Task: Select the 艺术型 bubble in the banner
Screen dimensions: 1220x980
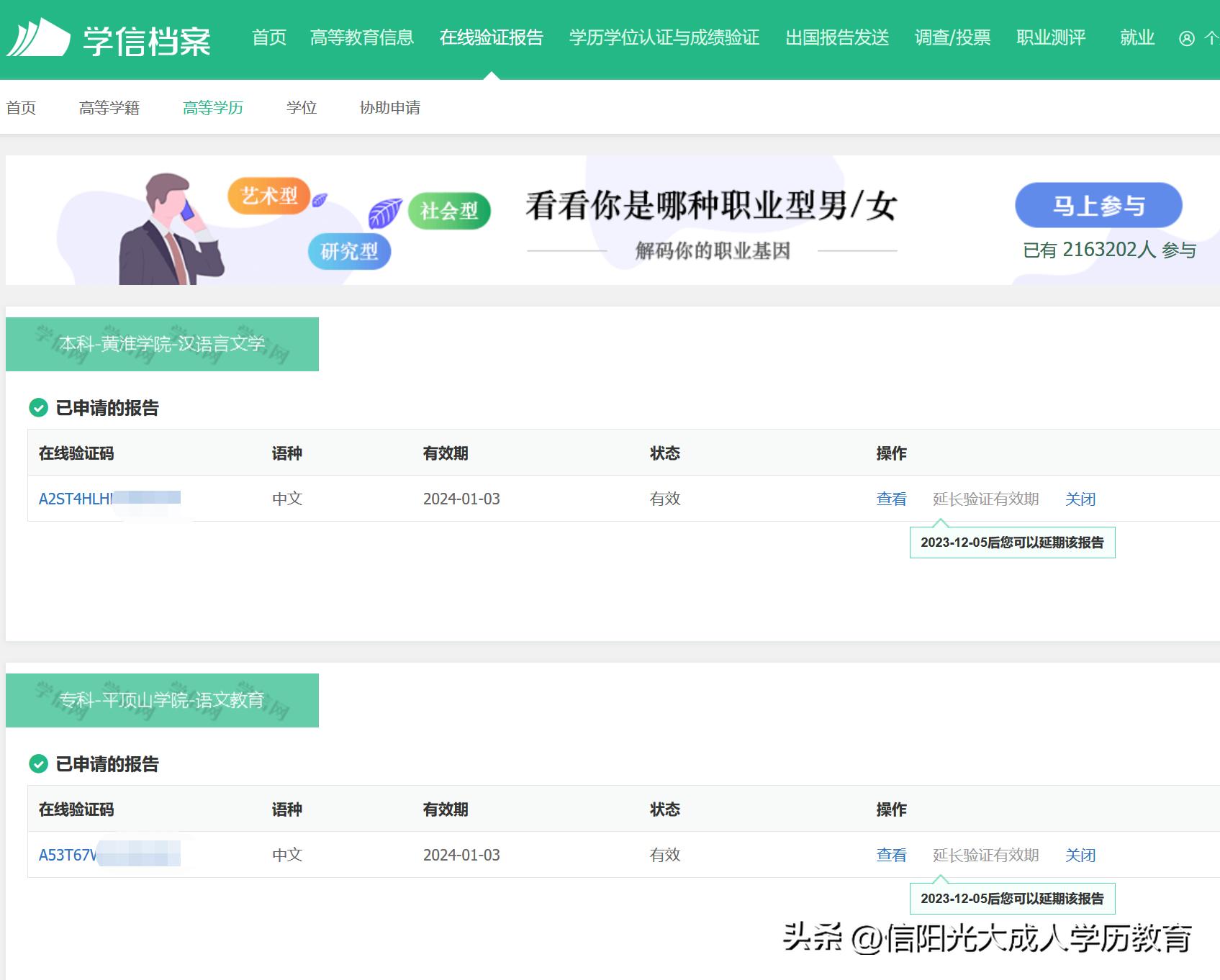Action: click(x=269, y=195)
